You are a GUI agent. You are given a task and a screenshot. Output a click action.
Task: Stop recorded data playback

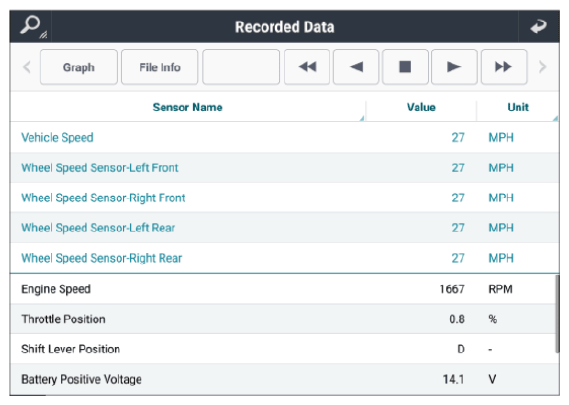click(x=405, y=67)
